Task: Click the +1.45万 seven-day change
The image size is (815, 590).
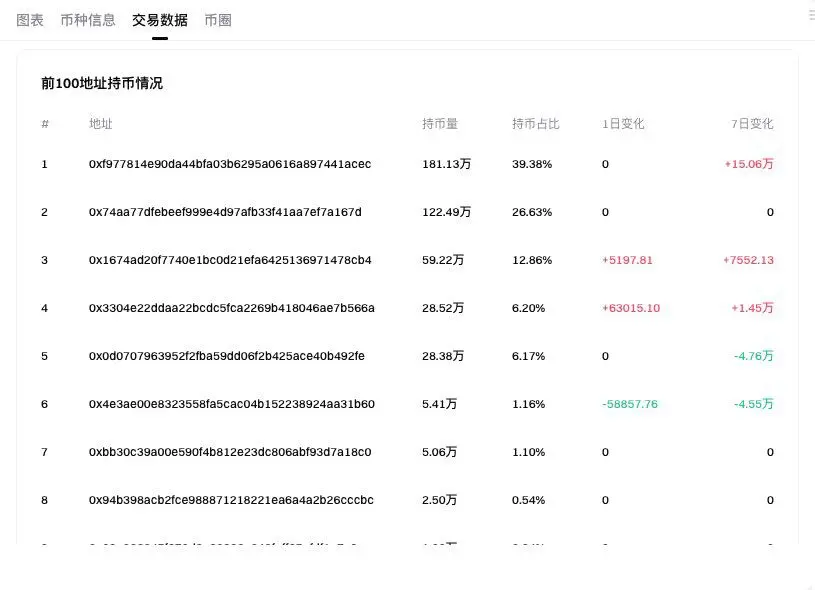Action: [x=753, y=308]
